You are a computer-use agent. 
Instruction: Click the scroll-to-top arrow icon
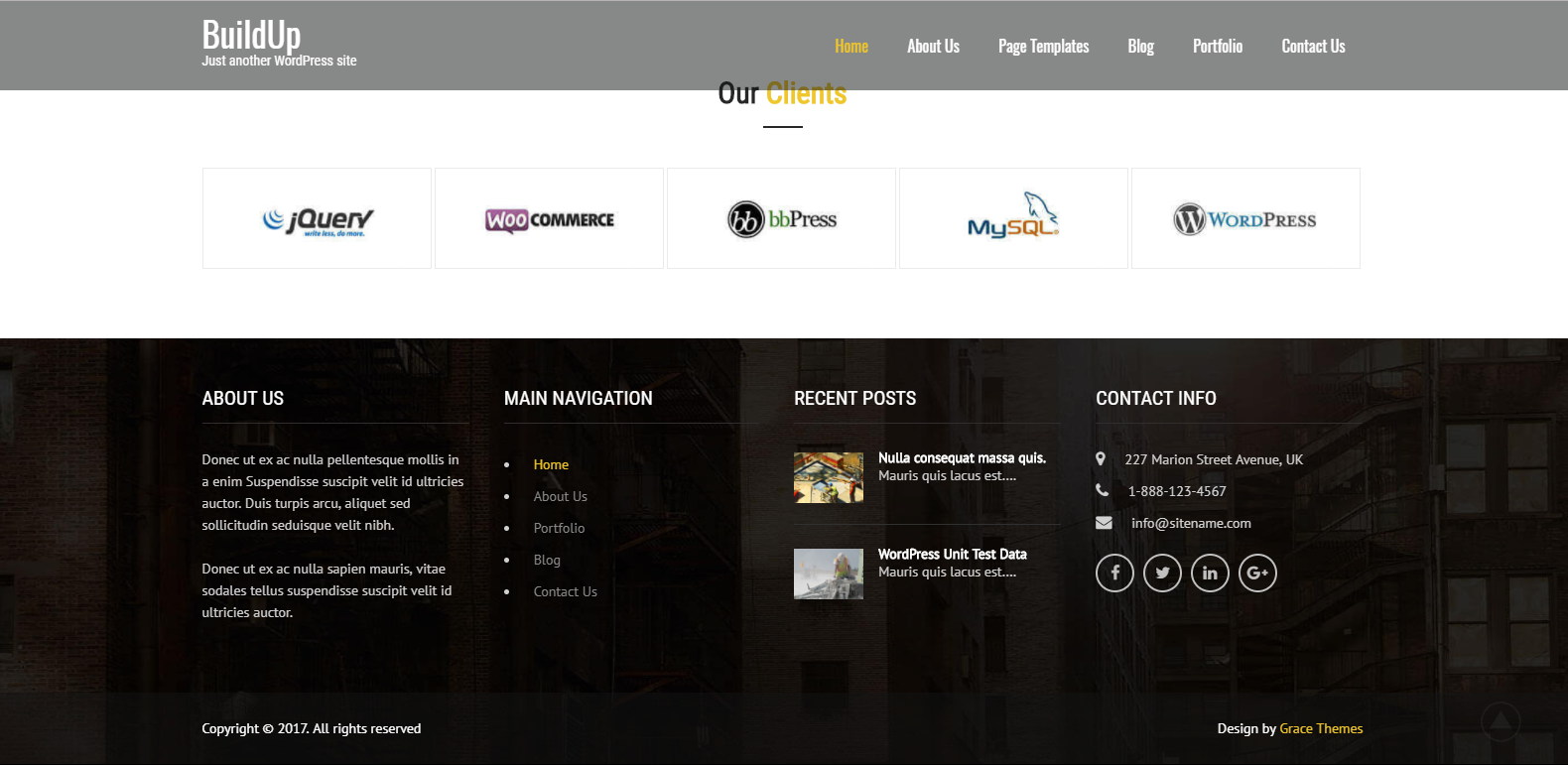point(1501,720)
